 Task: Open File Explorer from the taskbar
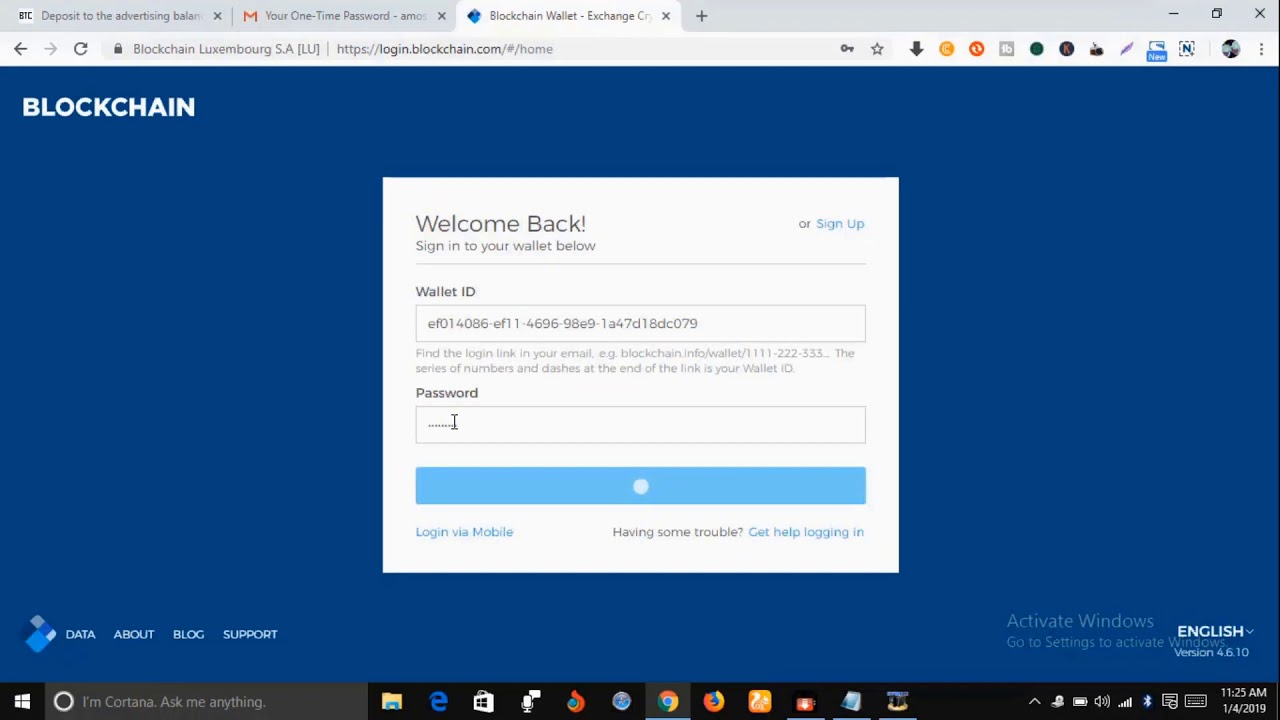click(392, 702)
